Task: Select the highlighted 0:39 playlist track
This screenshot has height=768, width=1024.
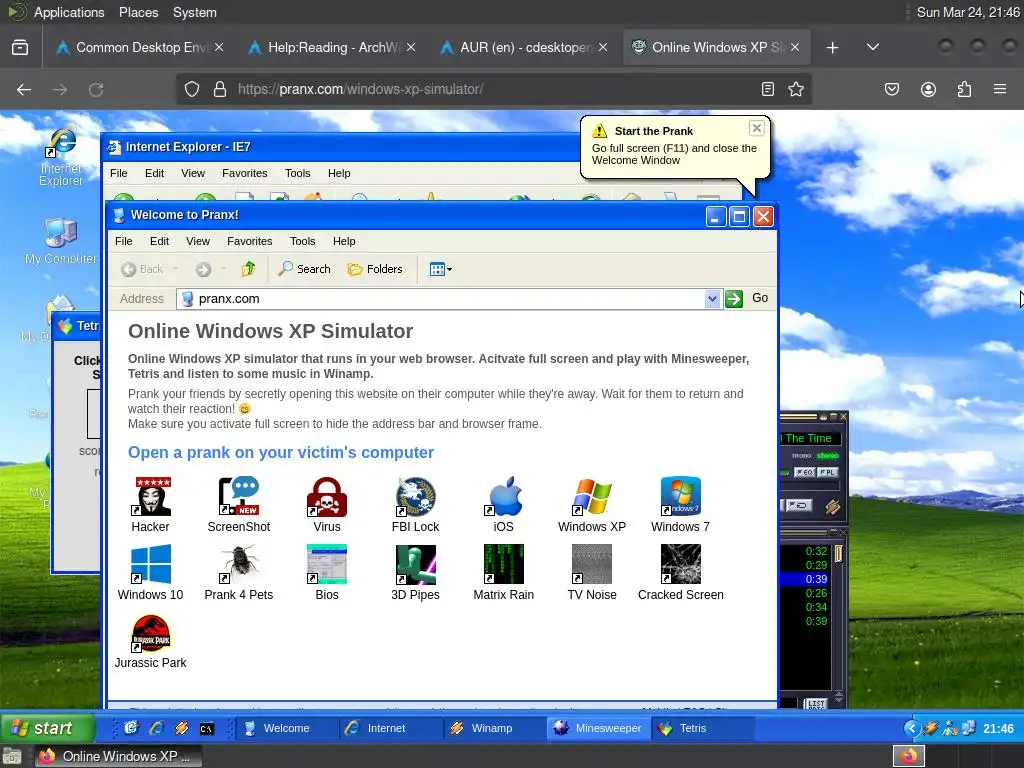Action: pos(805,579)
